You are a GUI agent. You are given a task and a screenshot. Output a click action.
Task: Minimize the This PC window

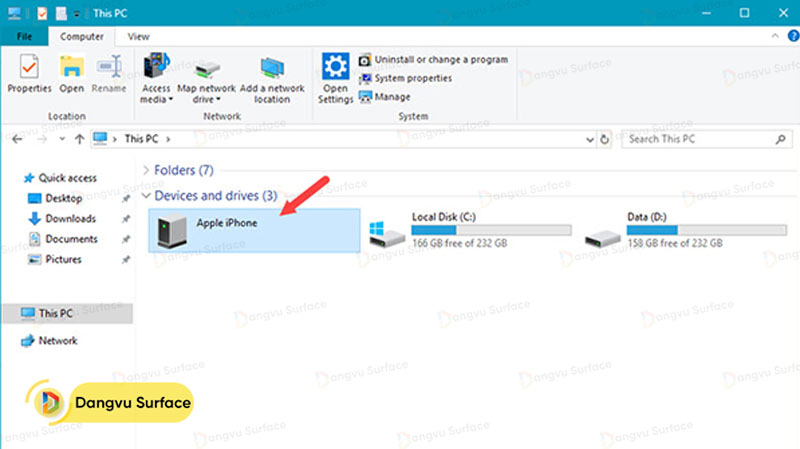pyautogui.click(x=706, y=13)
